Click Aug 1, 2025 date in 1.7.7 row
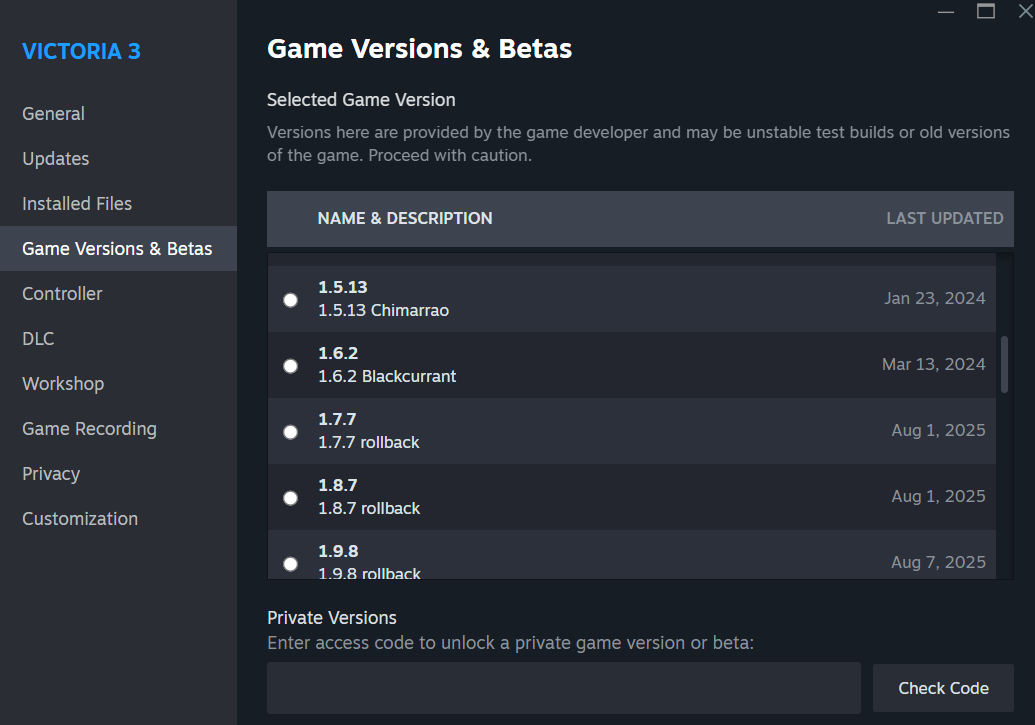1035x725 pixels. pos(938,431)
